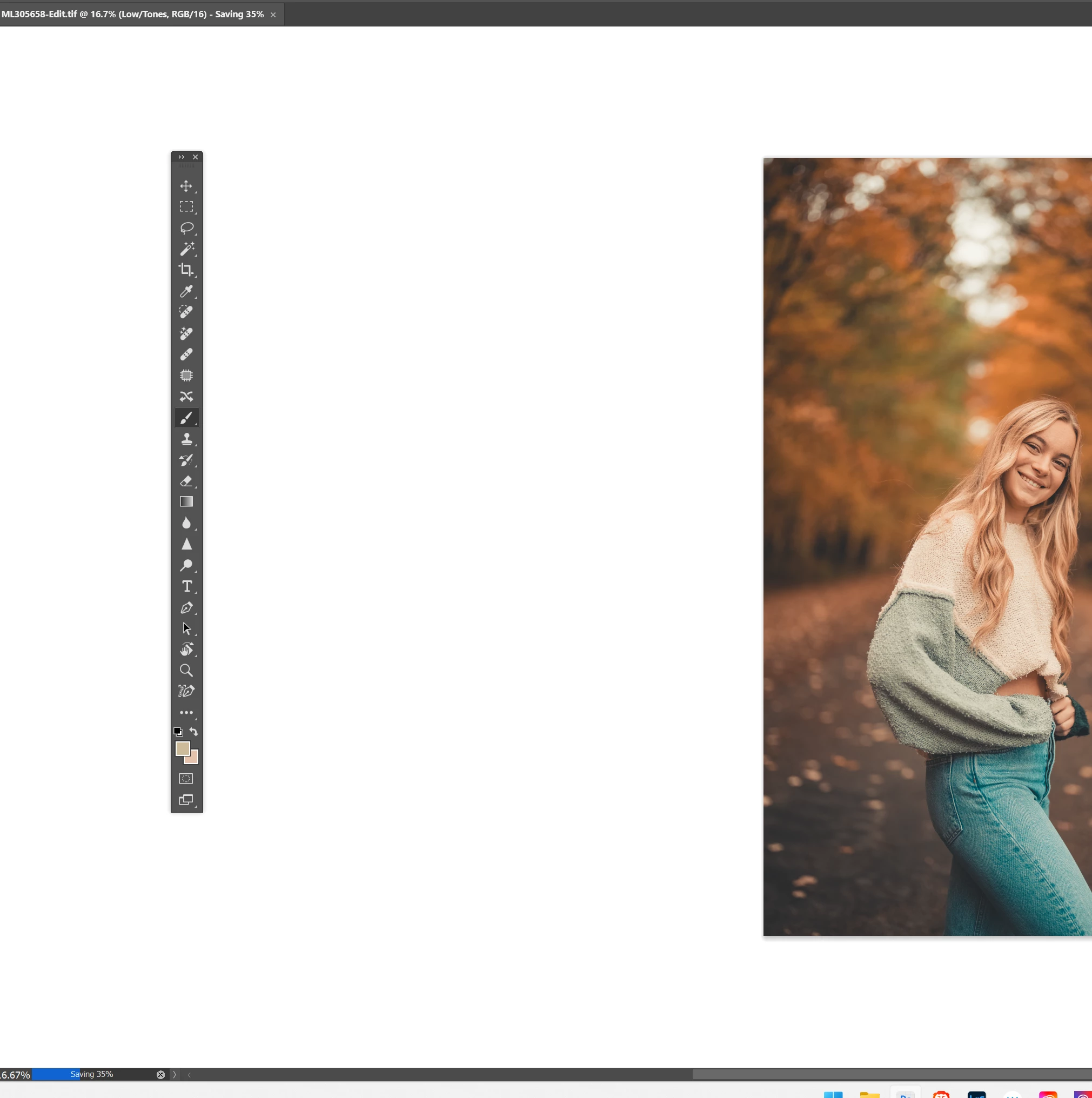The image size is (1092, 1098).
Task: Open the Edit Toolbar three-dots menu
Action: 186,712
